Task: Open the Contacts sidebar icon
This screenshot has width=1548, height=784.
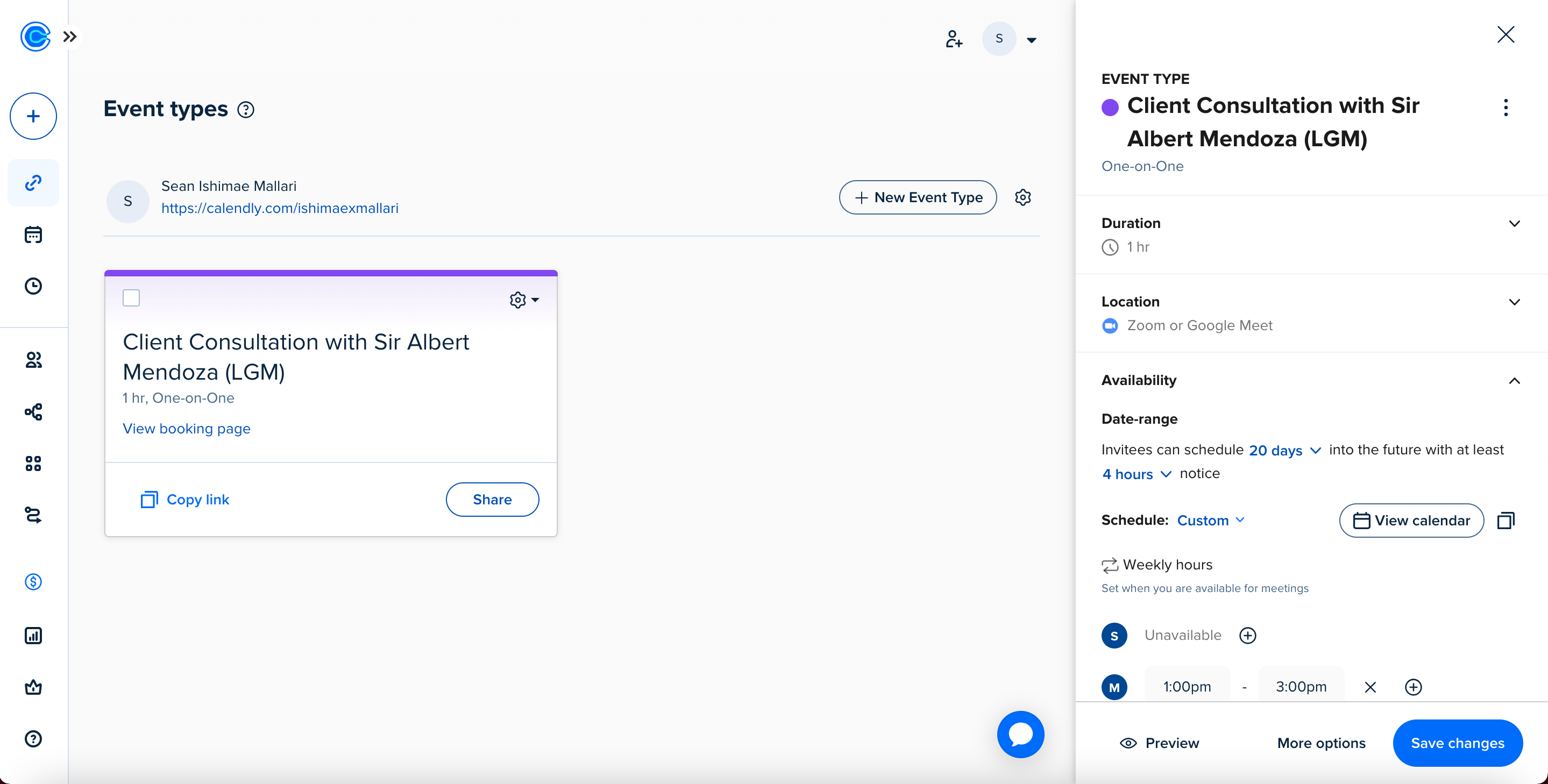Action: coord(33,360)
